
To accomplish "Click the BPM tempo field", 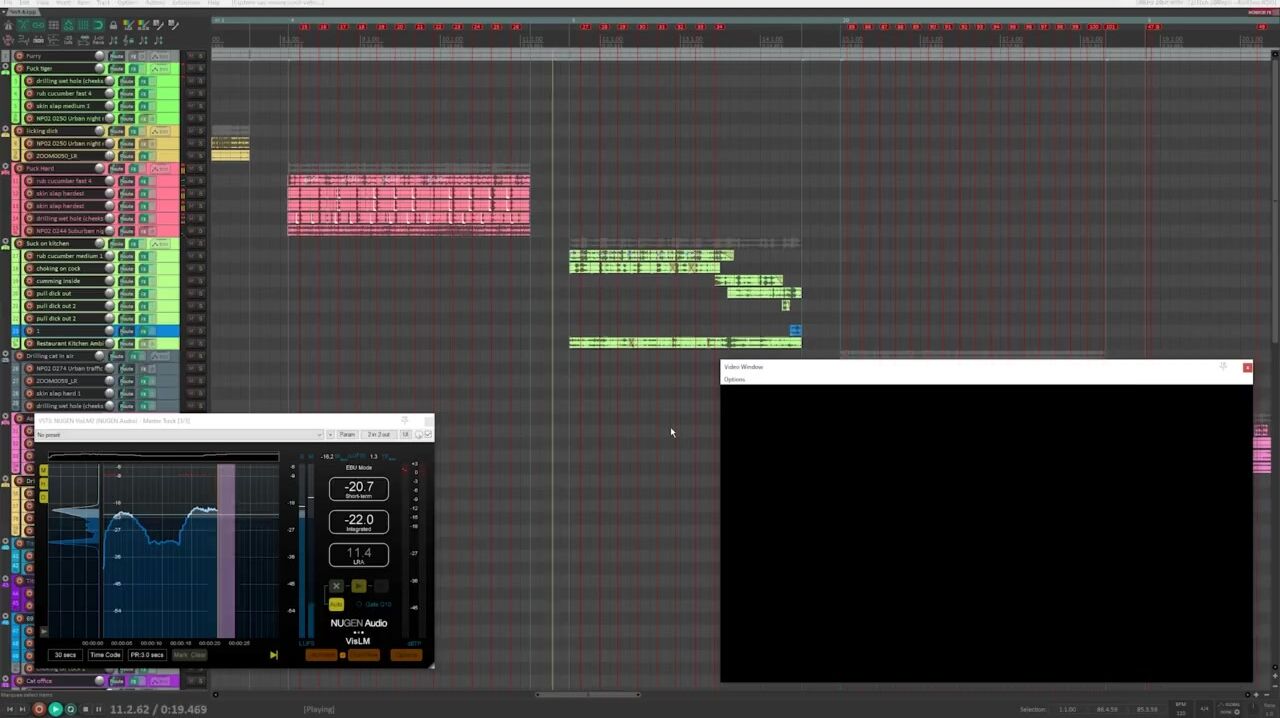I will tap(1181, 709).
